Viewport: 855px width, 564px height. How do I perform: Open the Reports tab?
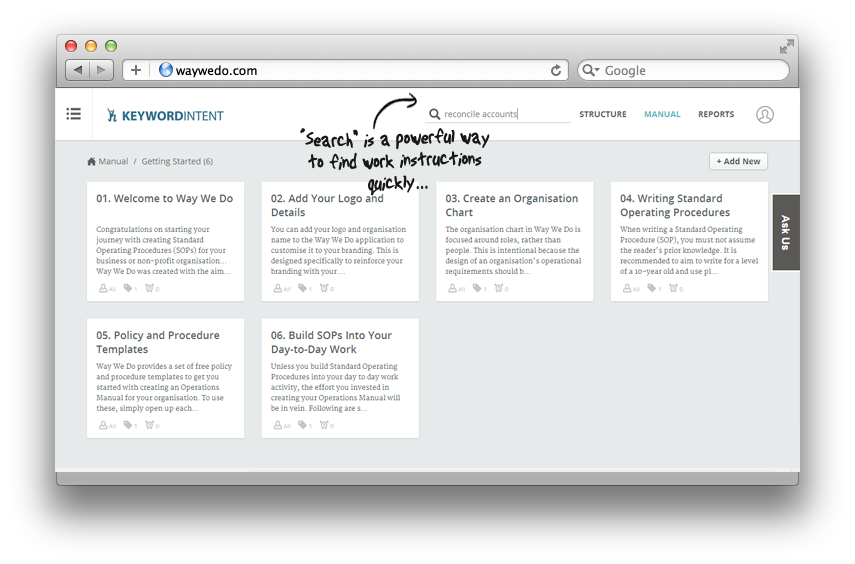tap(716, 114)
